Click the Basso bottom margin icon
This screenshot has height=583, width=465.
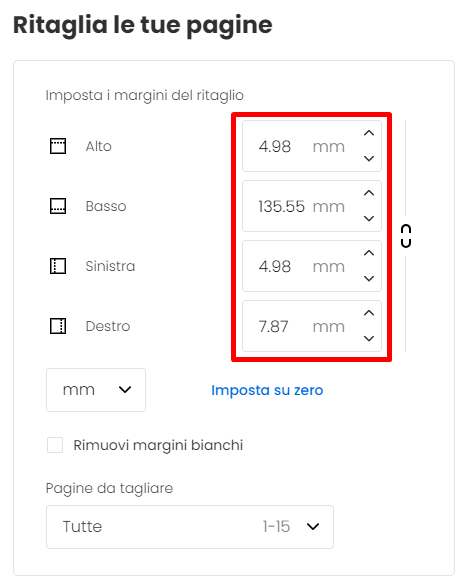(x=58, y=206)
